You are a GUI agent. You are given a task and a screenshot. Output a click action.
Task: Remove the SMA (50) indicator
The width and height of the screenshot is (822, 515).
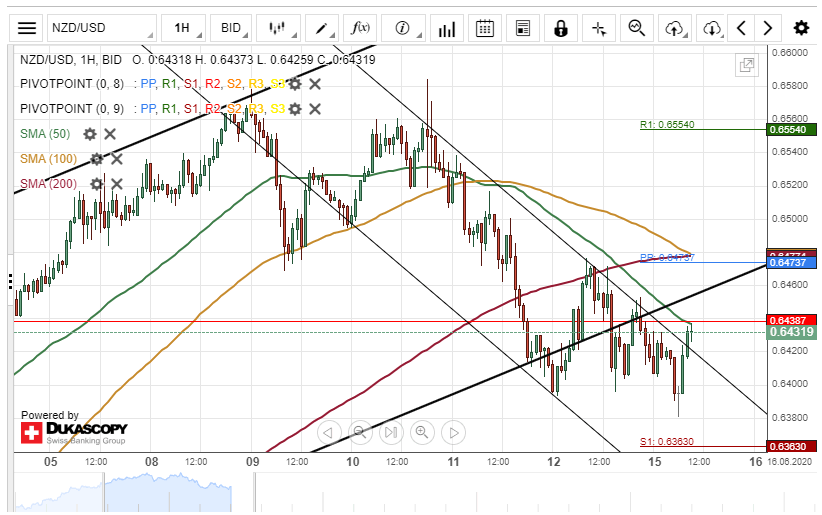[x=110, y=134]
